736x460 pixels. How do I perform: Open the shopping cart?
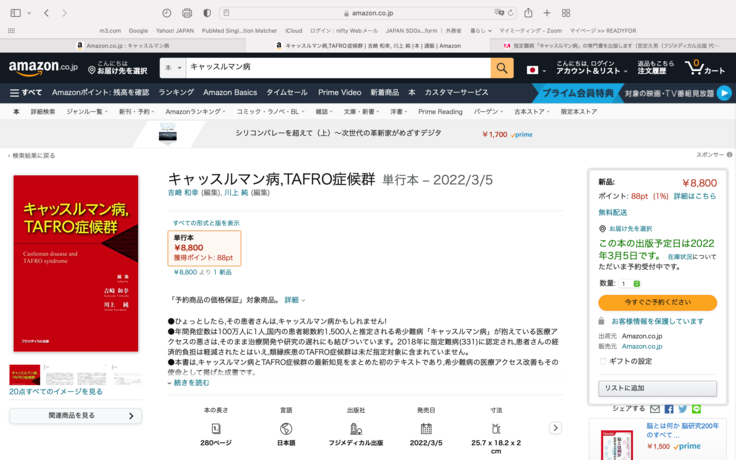[x=706, y=68]
